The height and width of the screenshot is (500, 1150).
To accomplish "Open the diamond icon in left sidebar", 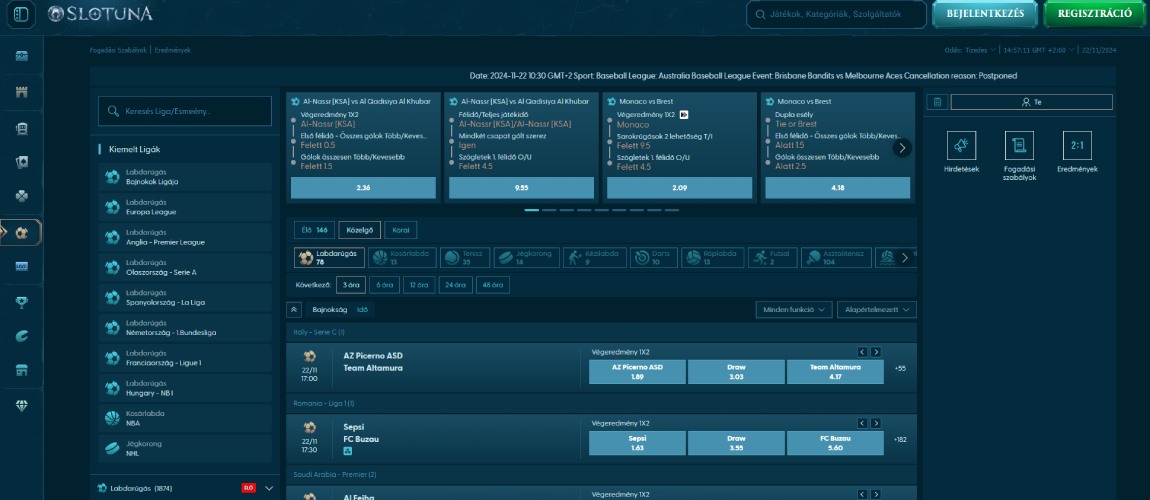I will pos(21,405).
